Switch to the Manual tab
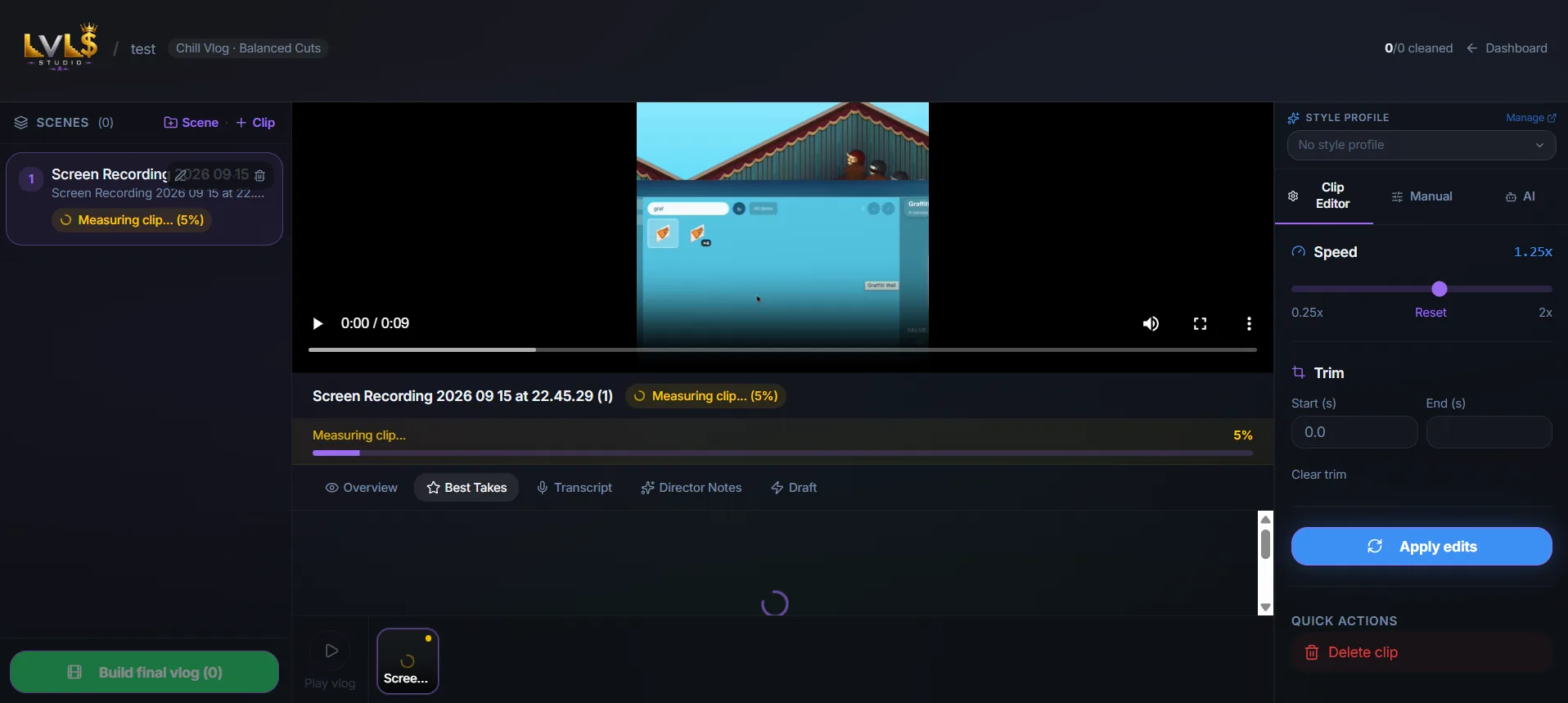Image resolution: width=1568 pixels, height=703 pixels. [1422, 196]
